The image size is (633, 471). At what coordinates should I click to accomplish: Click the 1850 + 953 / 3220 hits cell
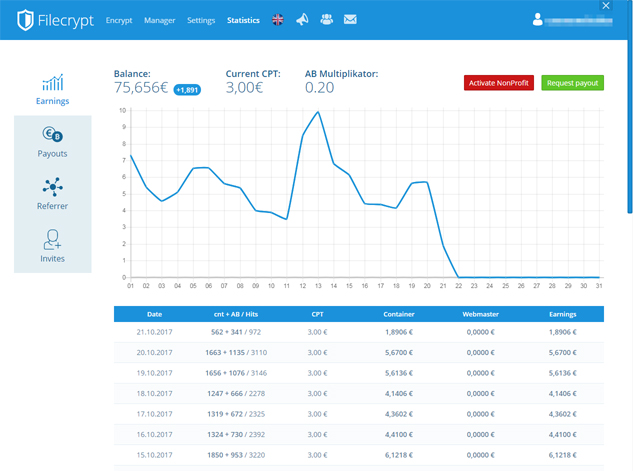point(236,455)
